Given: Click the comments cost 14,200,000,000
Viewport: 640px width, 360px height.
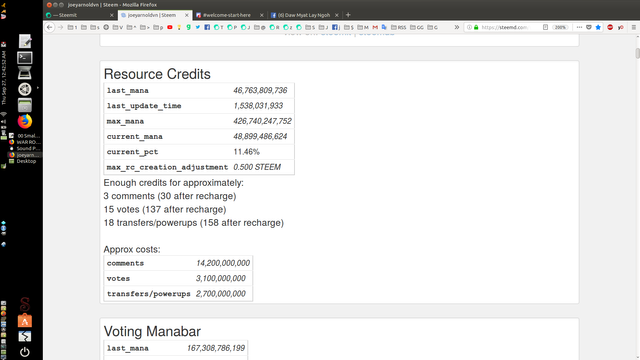Looking at the screenshot, I should (x=223, y=263).
